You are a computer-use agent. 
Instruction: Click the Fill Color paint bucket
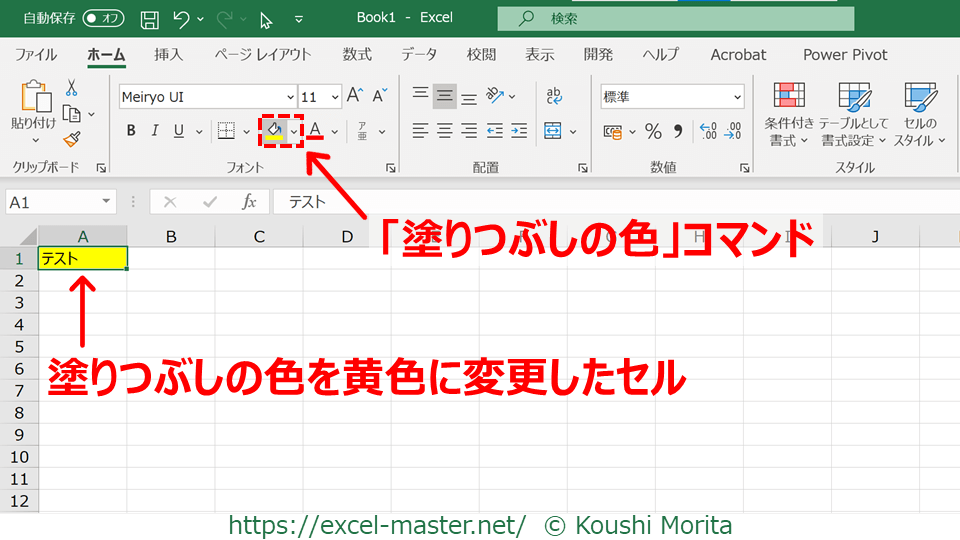point(273,130)
